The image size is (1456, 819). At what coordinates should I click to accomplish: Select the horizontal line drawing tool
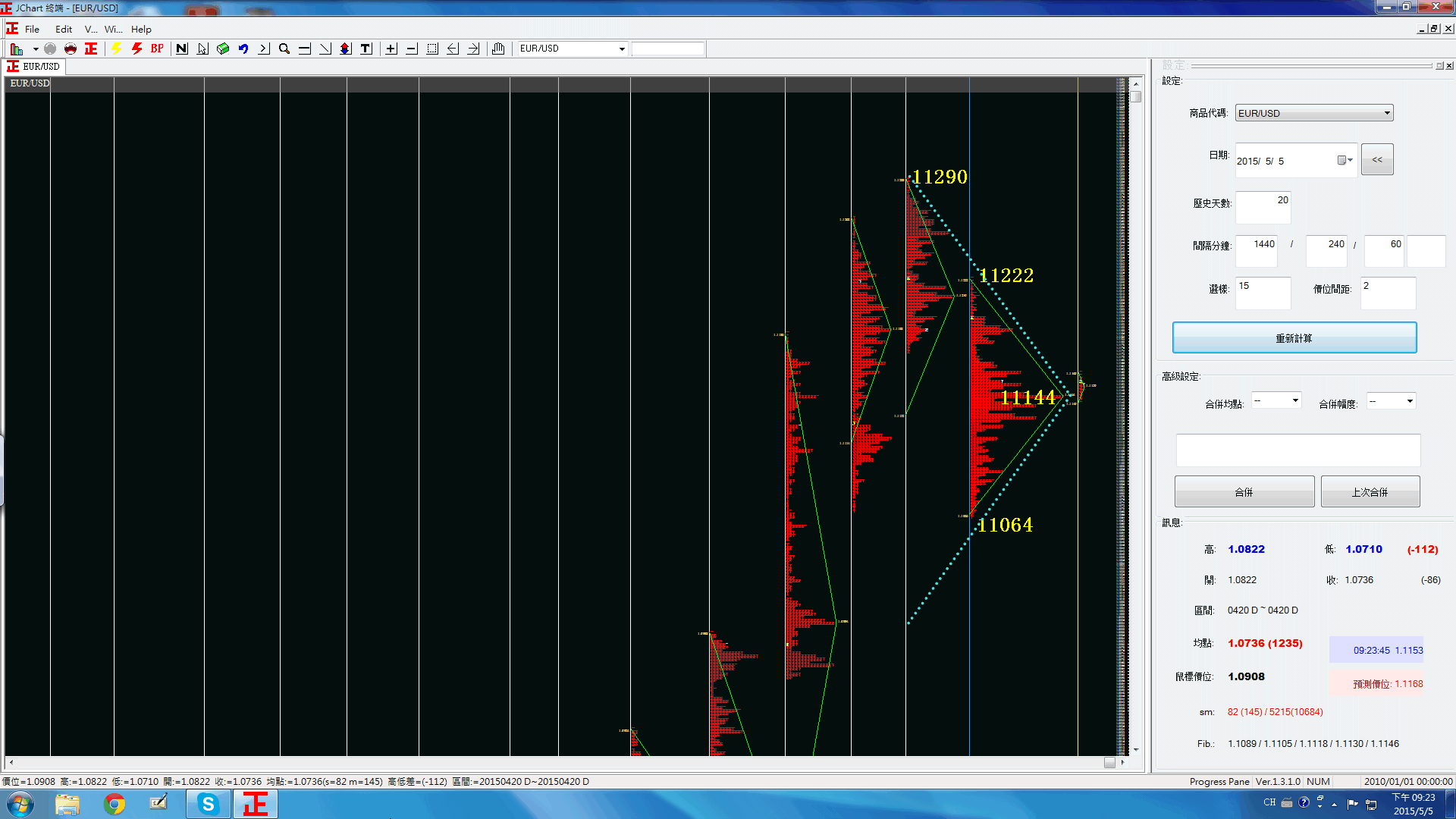click(x=305, y=49)
